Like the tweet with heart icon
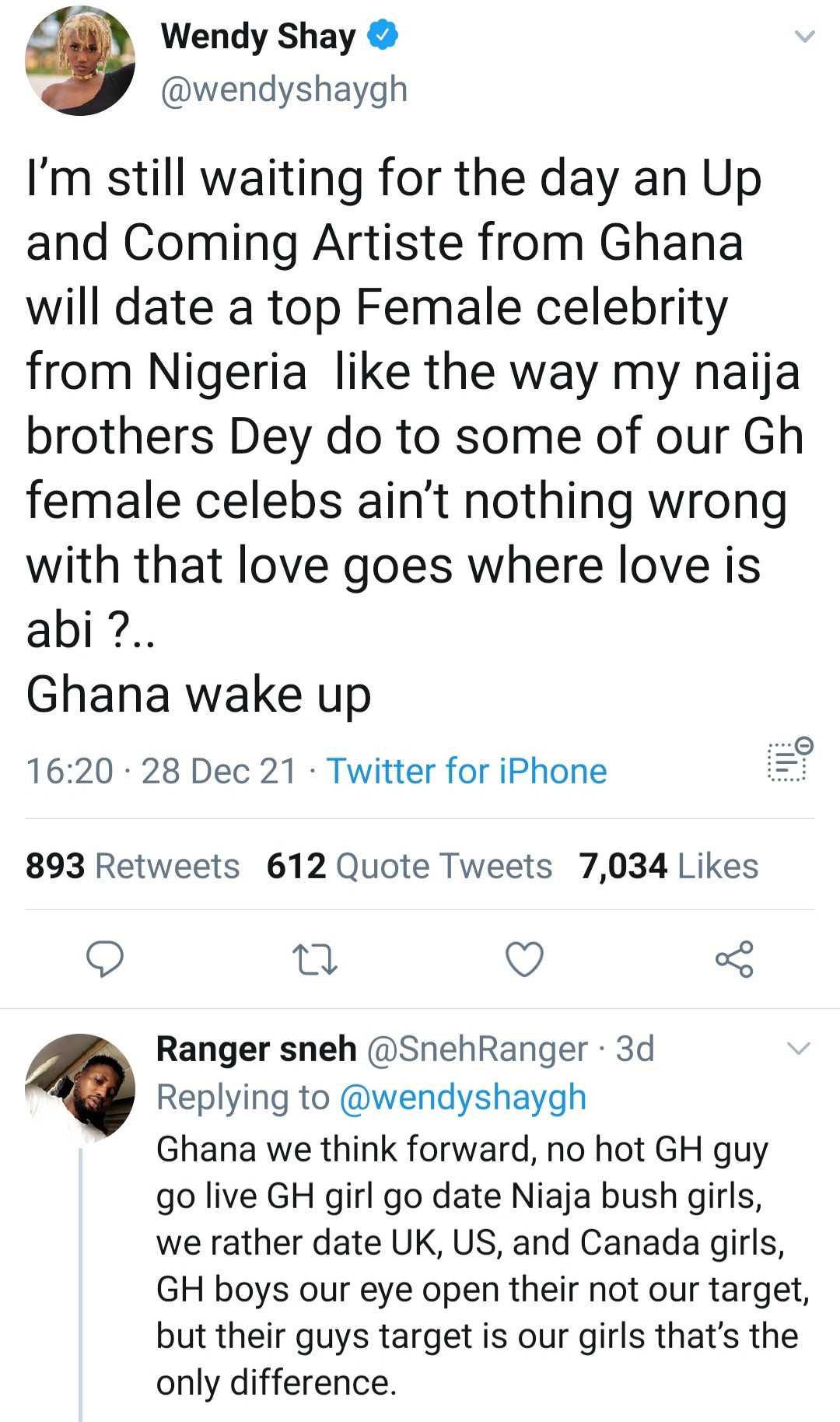Screen dimensions: 840x1422 pos(524,959)
